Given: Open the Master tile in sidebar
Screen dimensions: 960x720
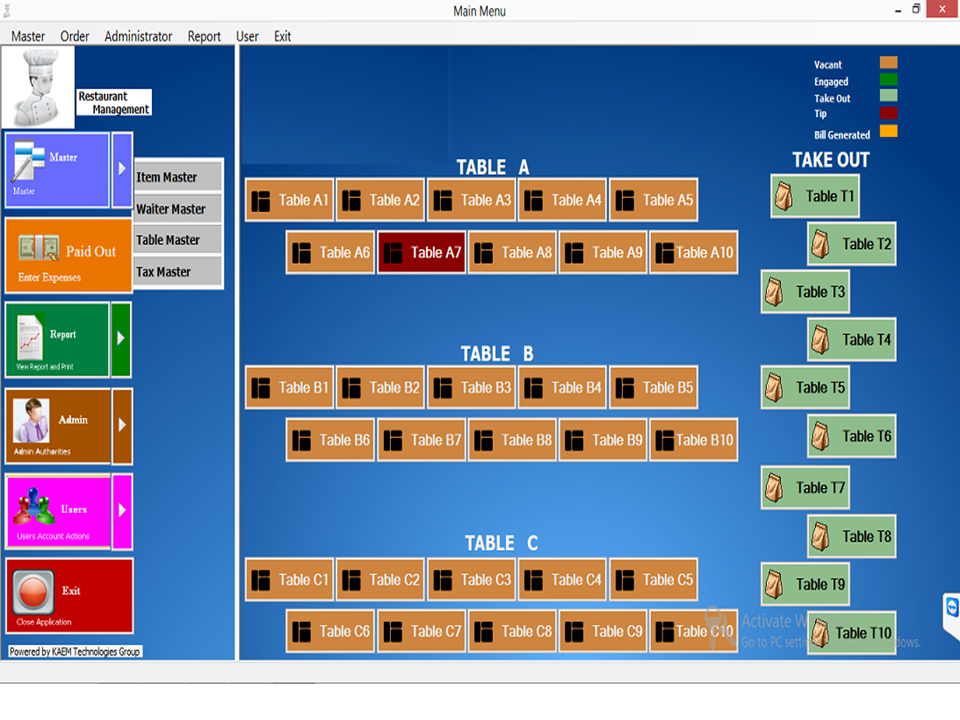Looking at the screenshot, I should coord(57,170).
